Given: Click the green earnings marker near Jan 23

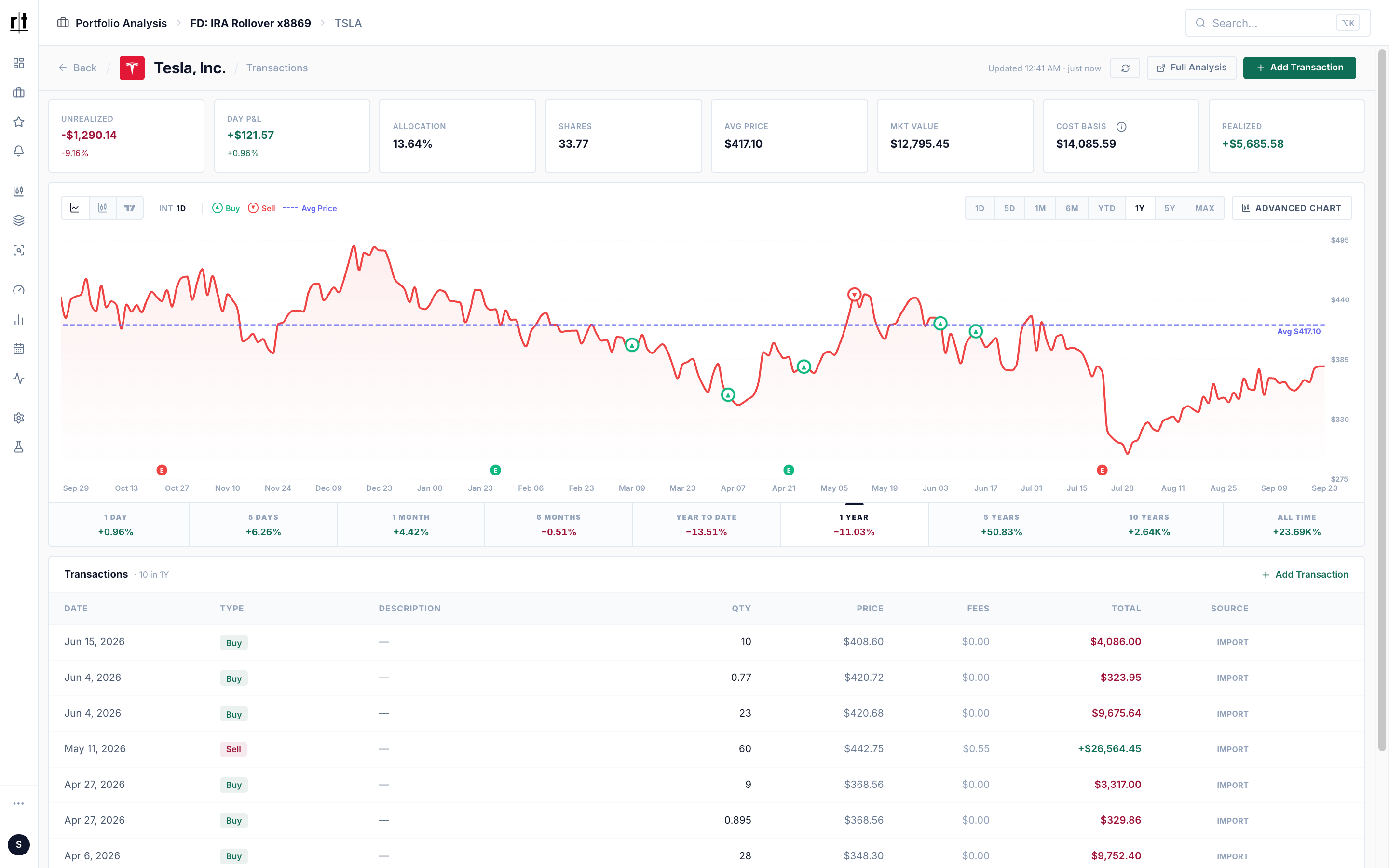Looking at the screenshot, I should 495,470.
